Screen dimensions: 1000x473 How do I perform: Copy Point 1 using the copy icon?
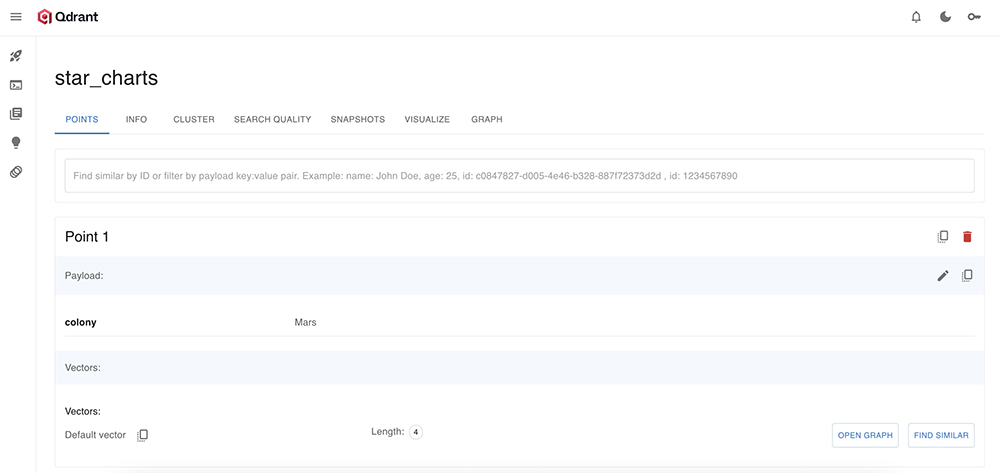pos(943,236)
